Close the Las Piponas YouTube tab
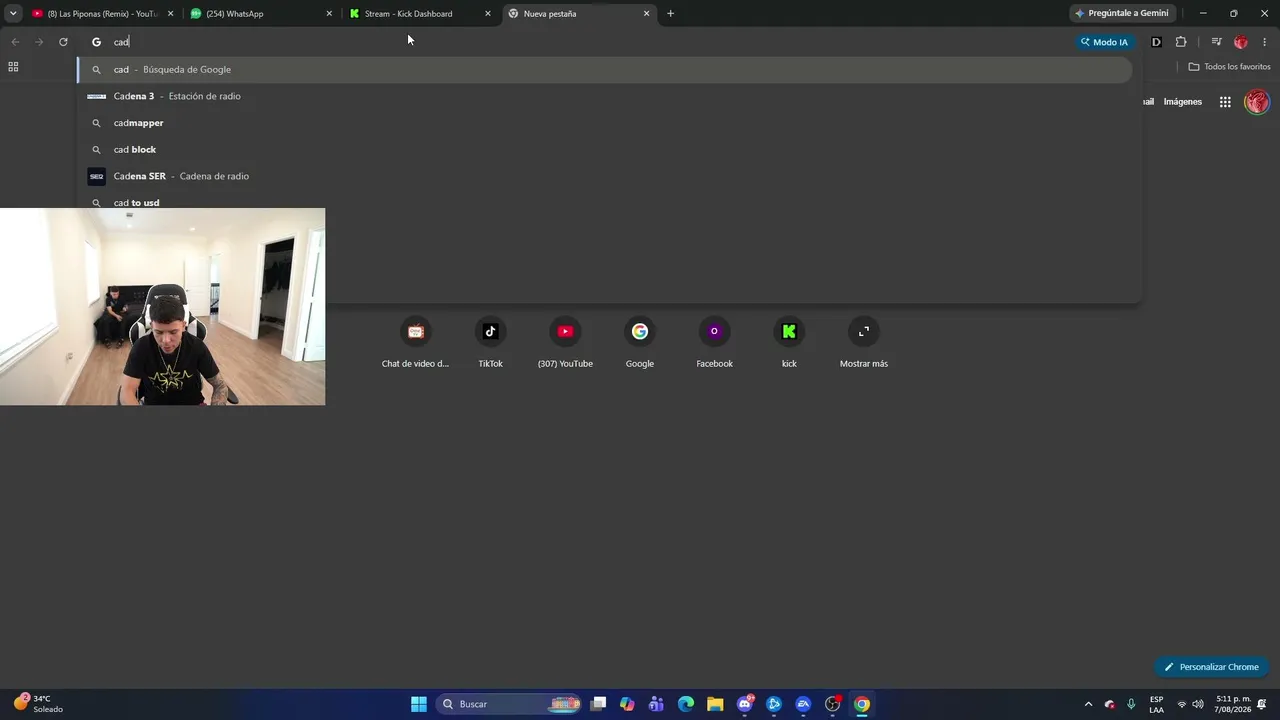 [170, 14]
